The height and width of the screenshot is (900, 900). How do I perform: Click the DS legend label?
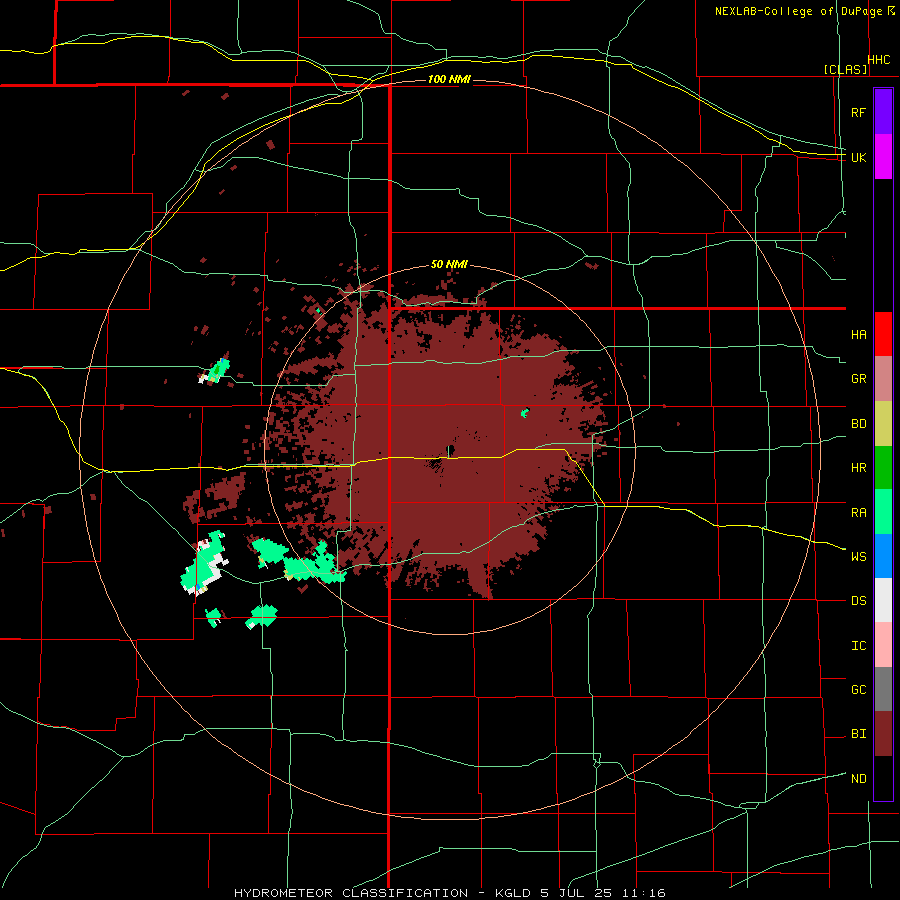pos(859,601)
